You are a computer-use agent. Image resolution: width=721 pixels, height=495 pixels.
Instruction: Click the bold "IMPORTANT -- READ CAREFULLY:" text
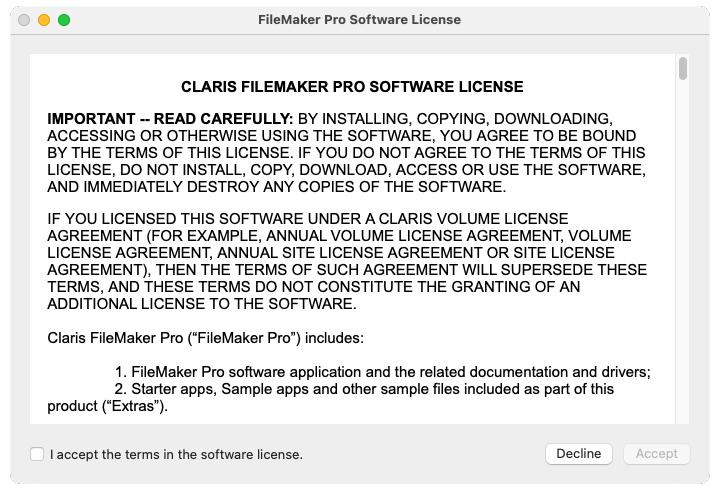point(170,119)
